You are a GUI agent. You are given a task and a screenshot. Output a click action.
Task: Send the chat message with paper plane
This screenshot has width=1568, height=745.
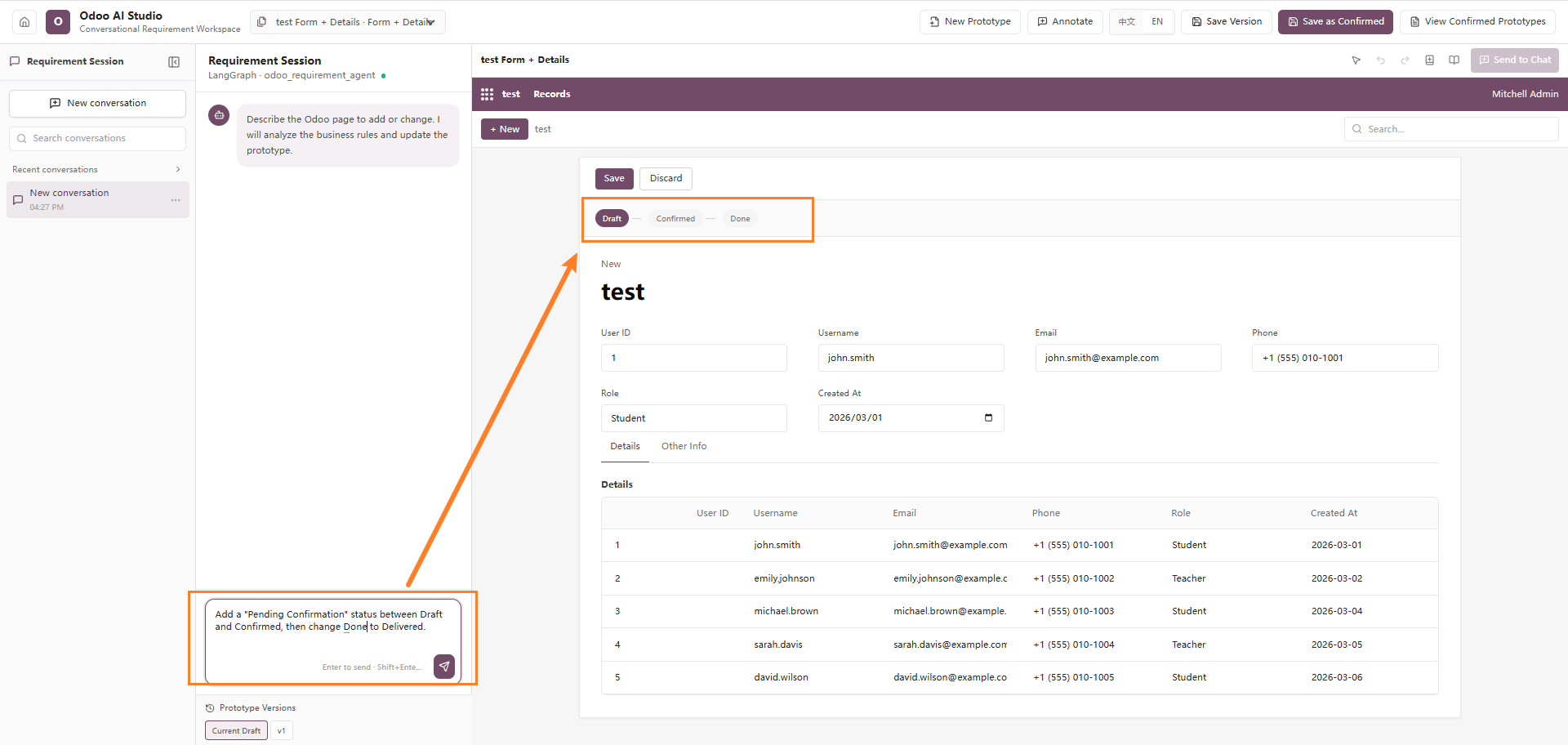point(444,667)
